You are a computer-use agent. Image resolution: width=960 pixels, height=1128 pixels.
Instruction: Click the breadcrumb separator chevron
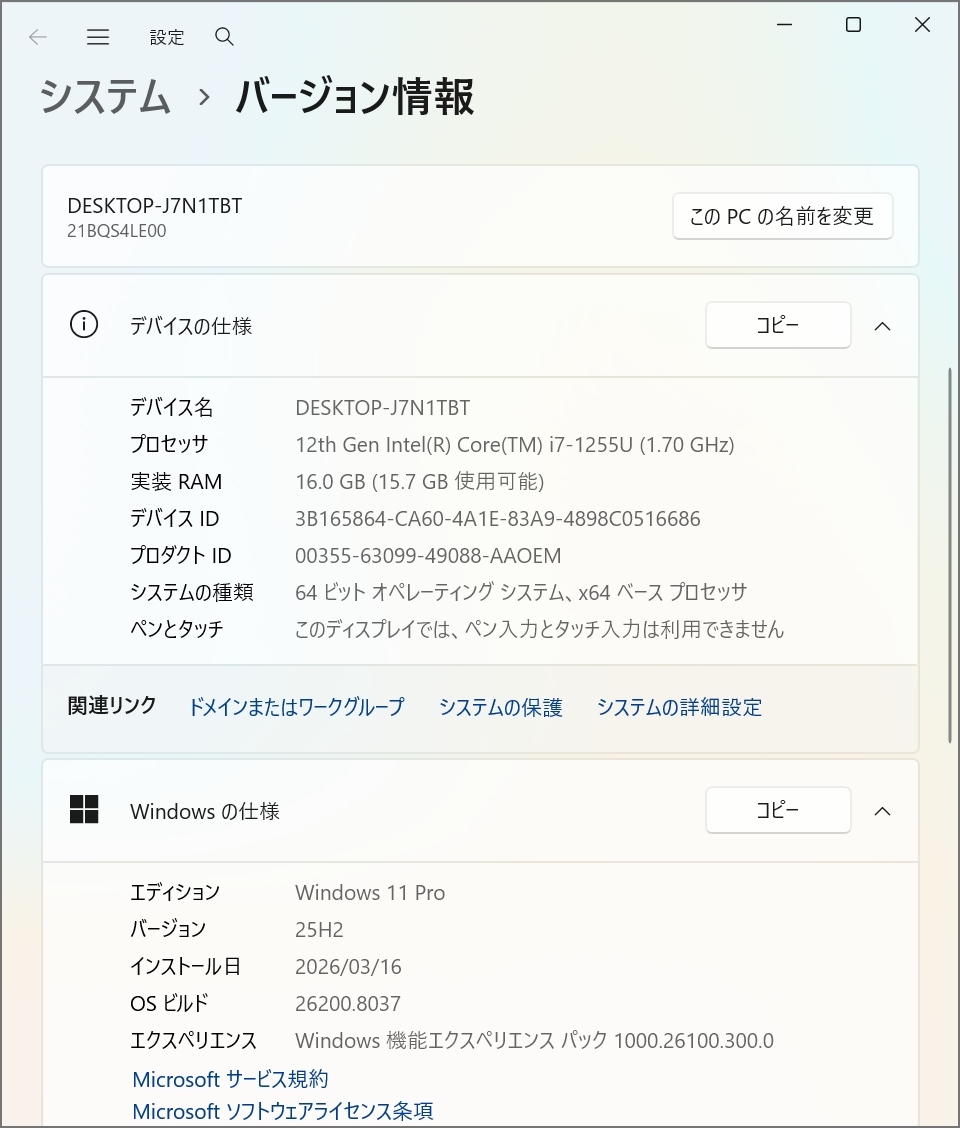204,98
